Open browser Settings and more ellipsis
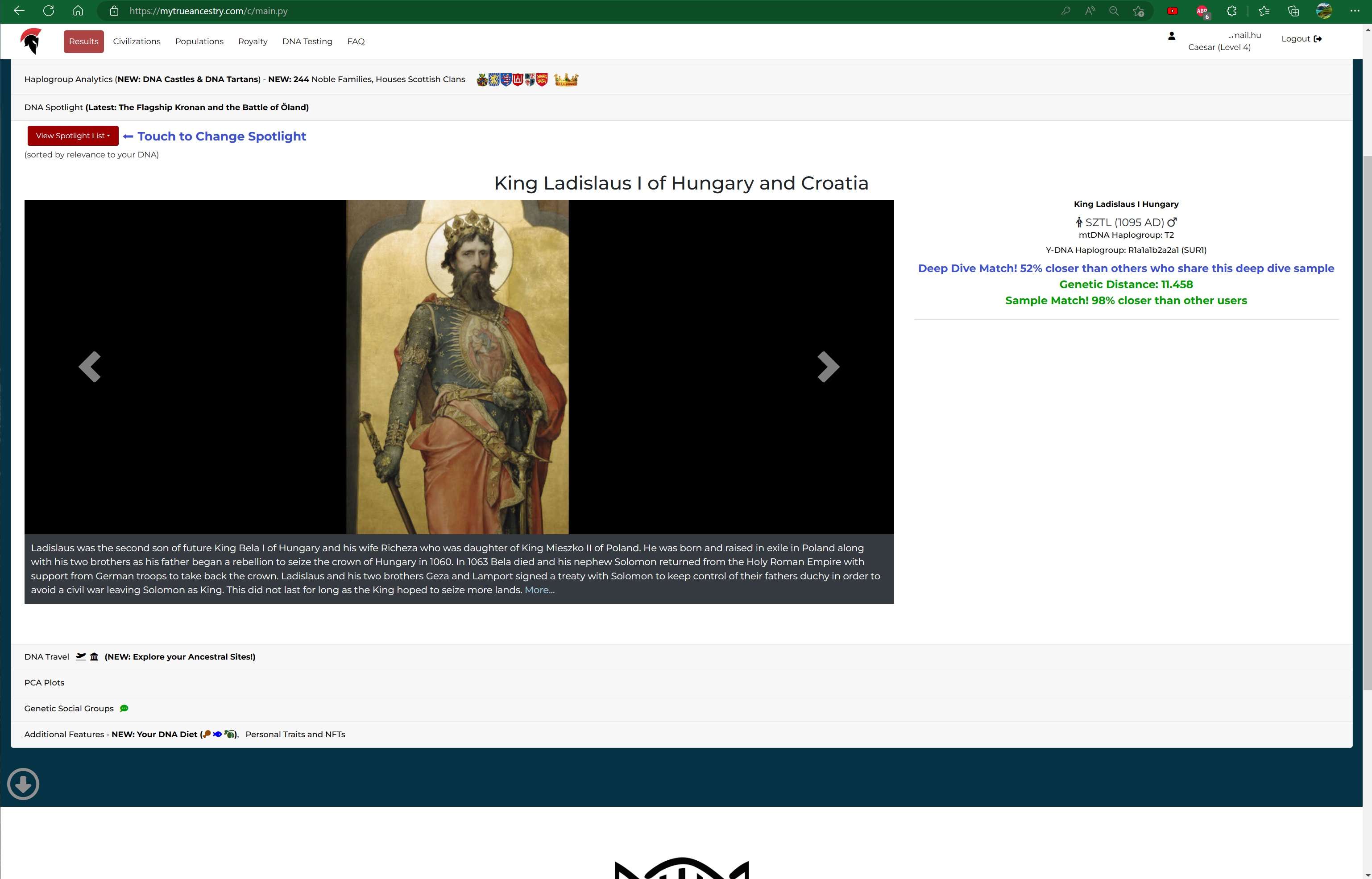 coord(1355,11)
